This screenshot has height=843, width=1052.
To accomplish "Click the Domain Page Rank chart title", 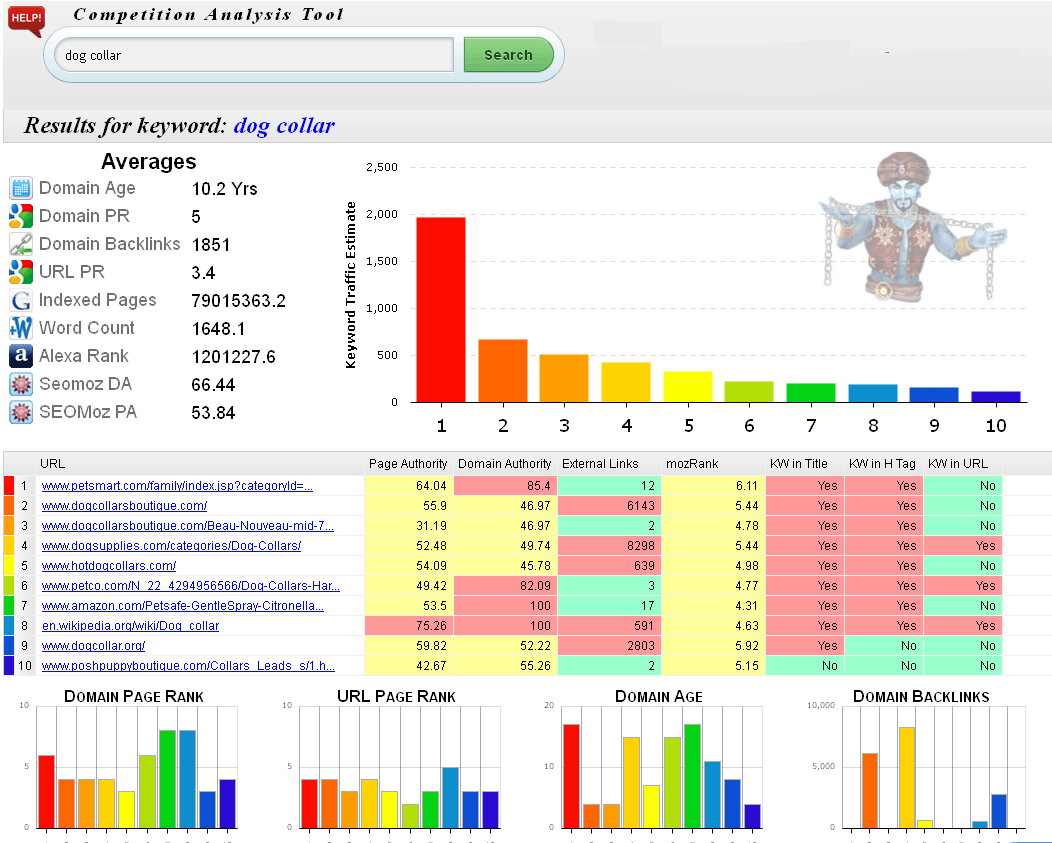I will tap(134, 697).
